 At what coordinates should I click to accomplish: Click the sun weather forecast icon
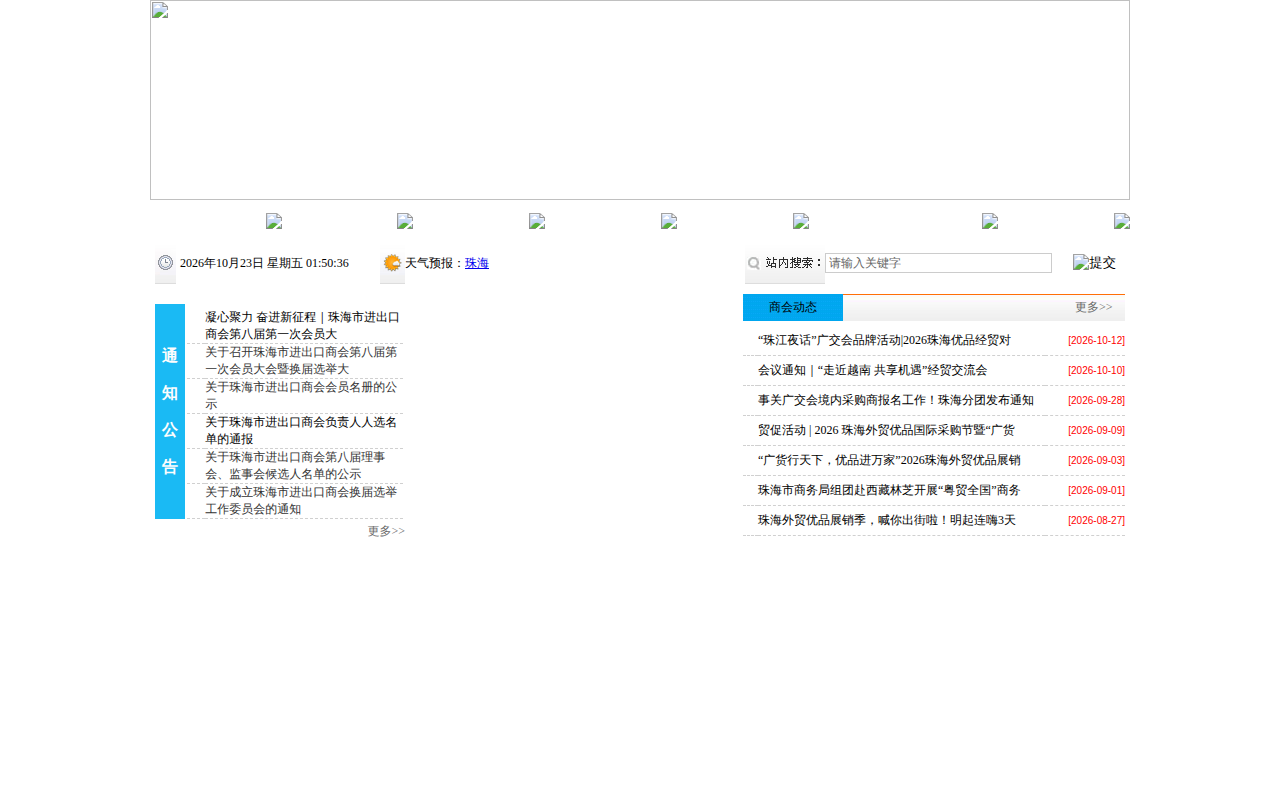click(x=392, y=263)
